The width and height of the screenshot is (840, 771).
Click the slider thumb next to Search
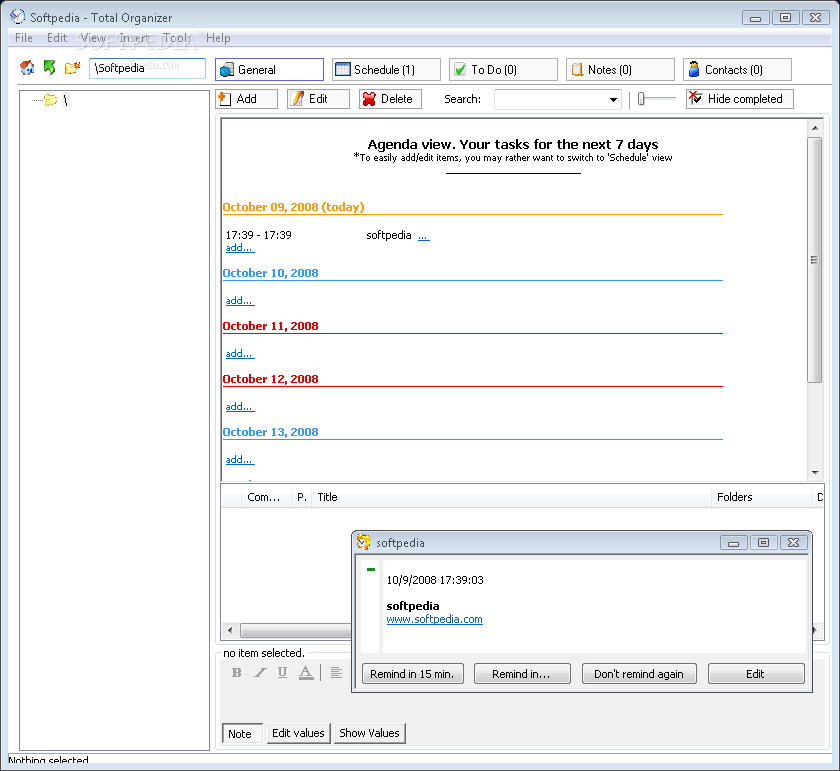(x=641, y=99)
